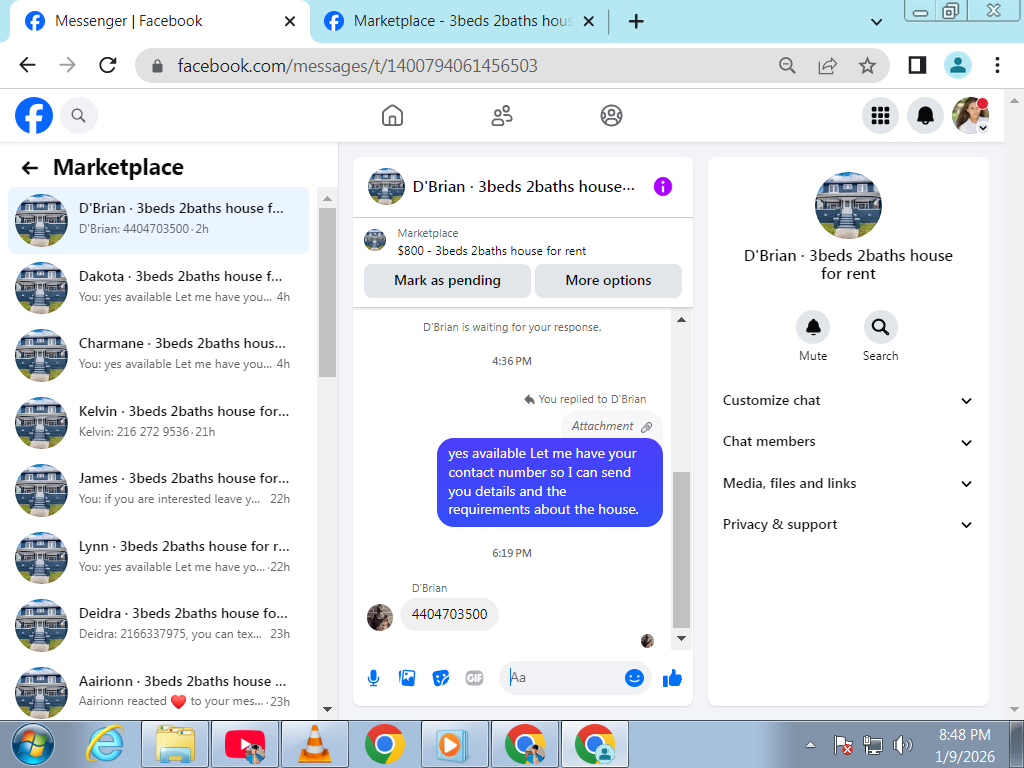Open Chrome profile avatar
This screenshot has width=1024, height=768.
pos(957,65)
